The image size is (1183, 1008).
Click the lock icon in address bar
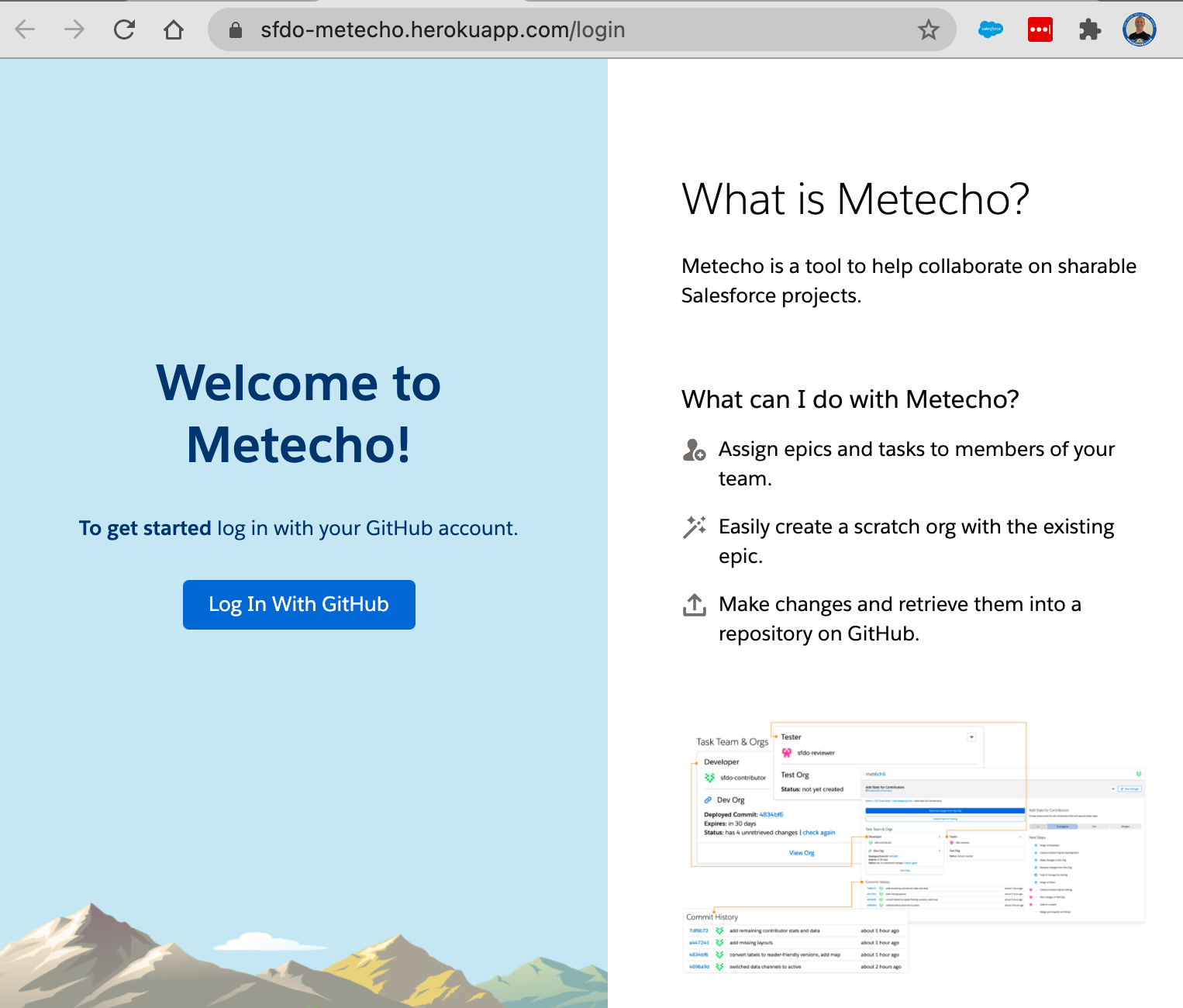(x=236, y=30)
